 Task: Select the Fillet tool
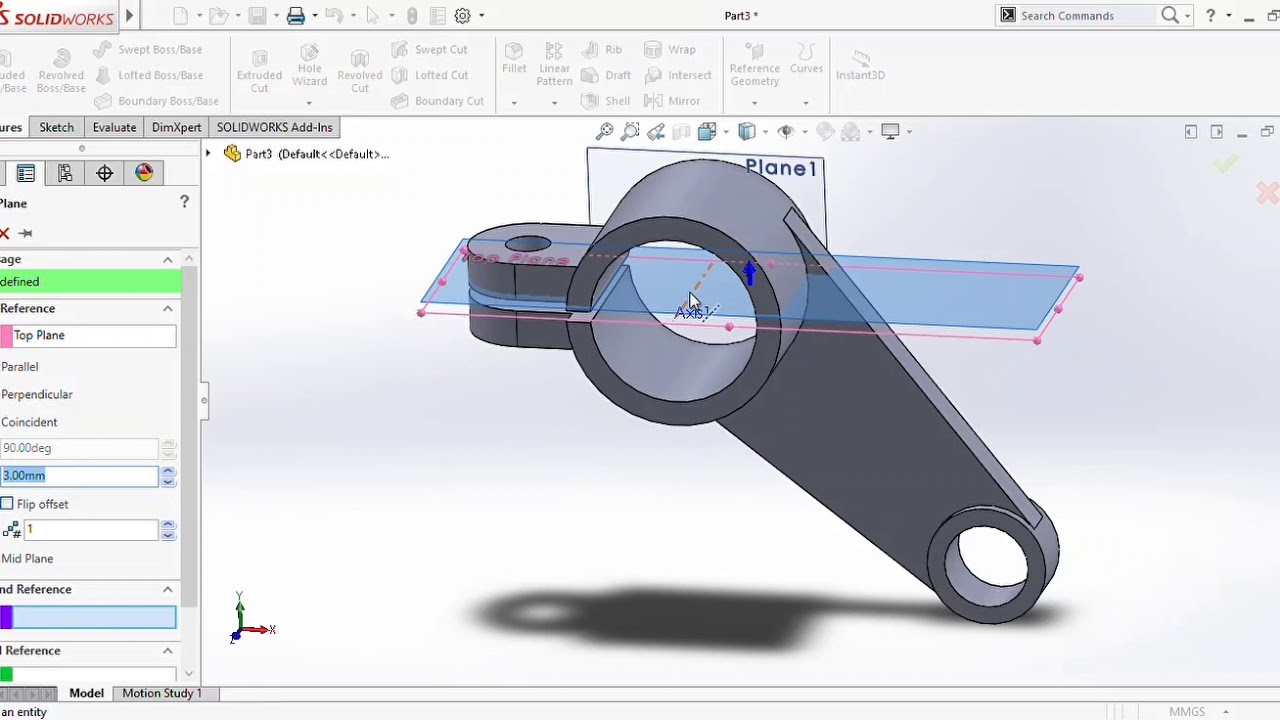point(514,58)
